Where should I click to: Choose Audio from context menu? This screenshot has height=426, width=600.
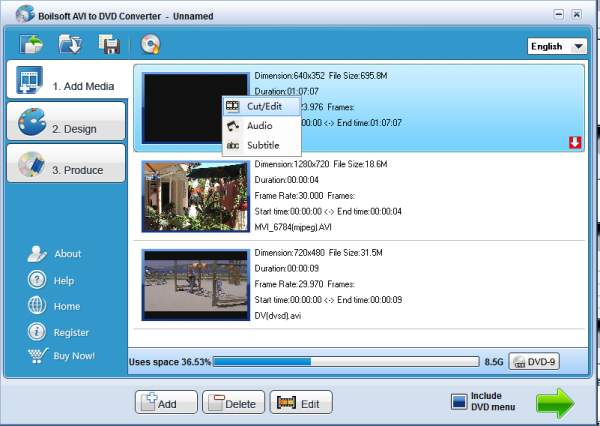tap(260, 126)
